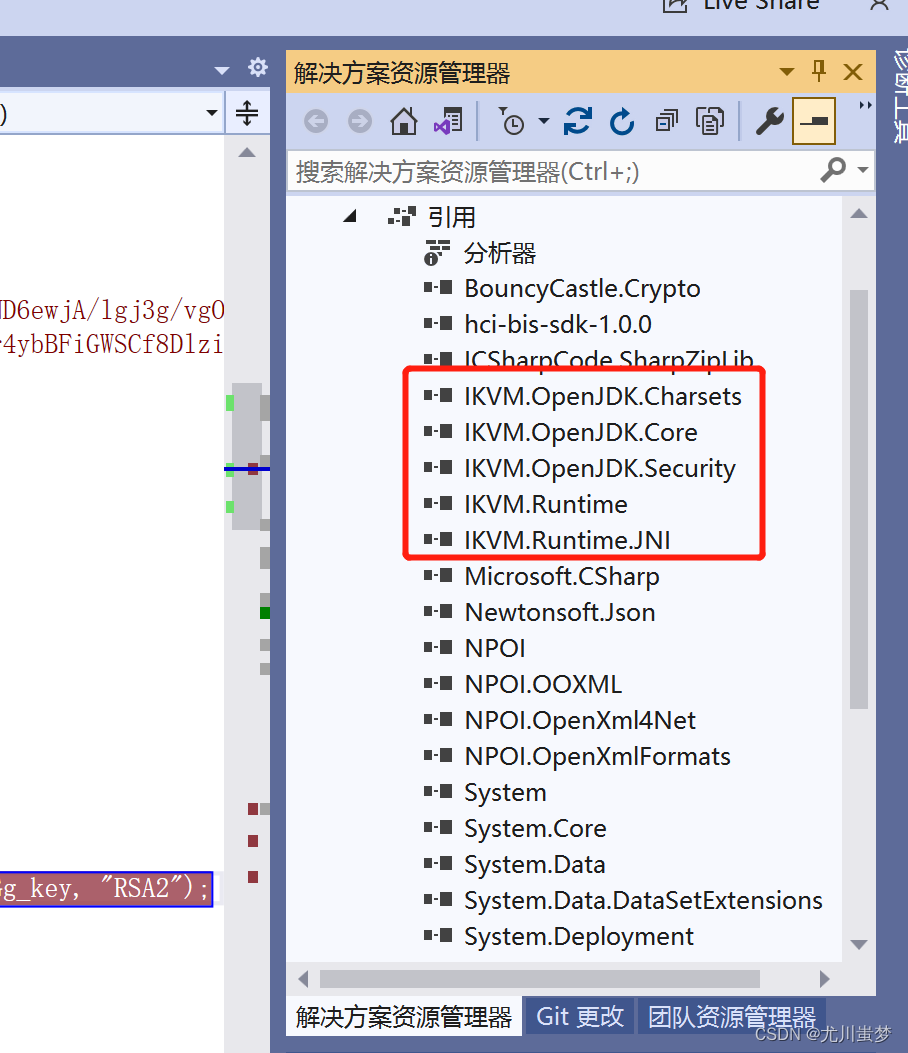Toggle auto-hide pin for Solution Explorer
The image size is (908, 1053).
coord(819,71)
